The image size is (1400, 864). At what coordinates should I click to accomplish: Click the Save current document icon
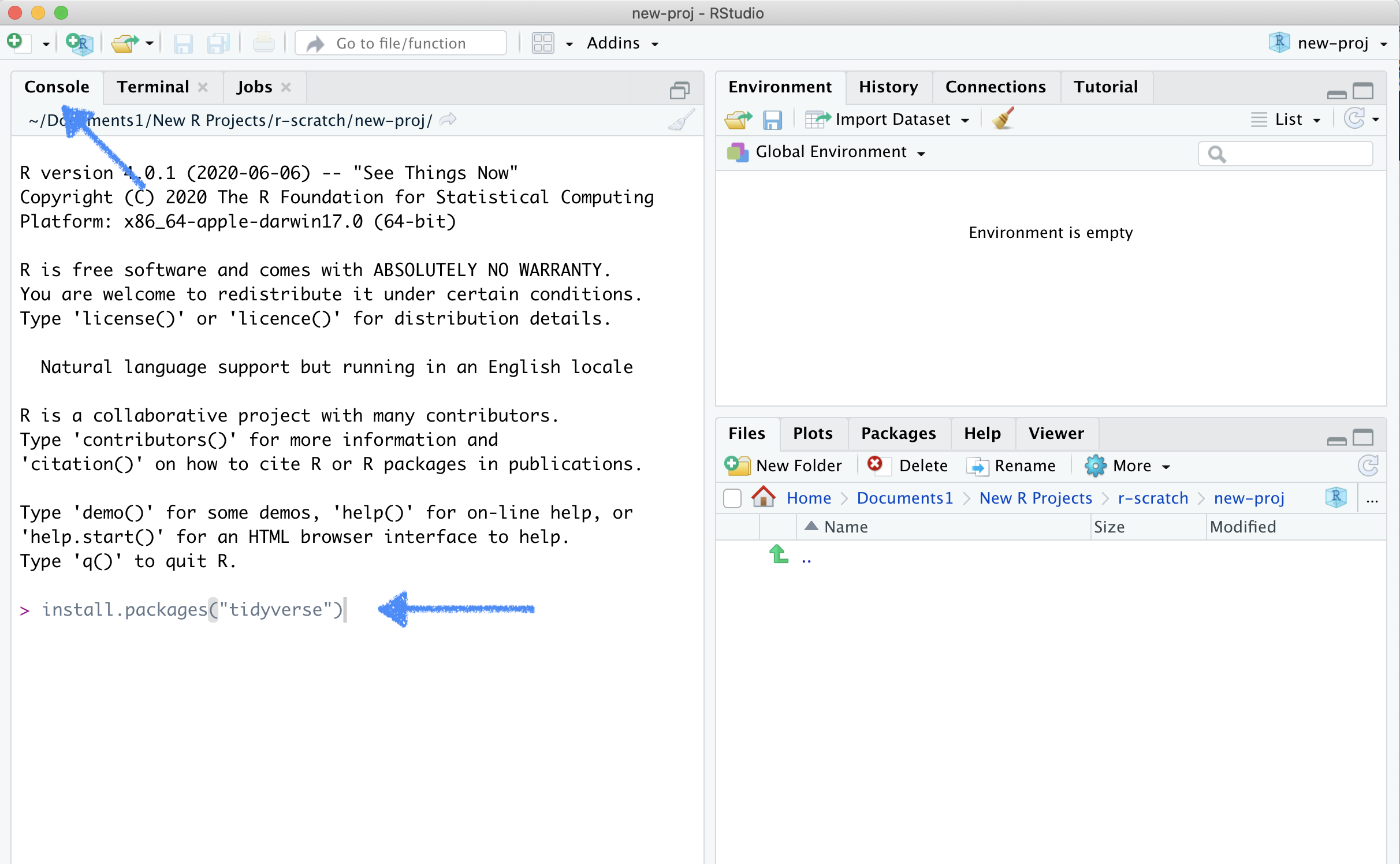183,44
